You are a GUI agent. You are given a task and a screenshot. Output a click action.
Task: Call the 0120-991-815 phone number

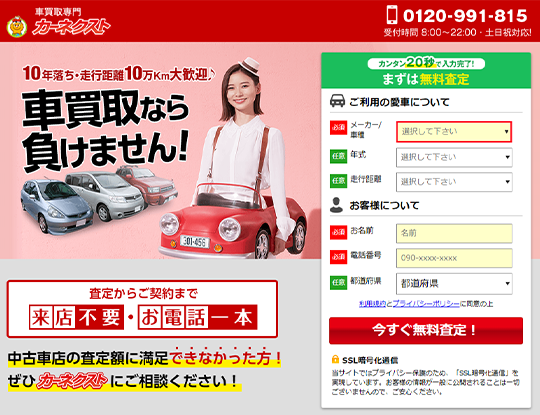coord(465,16)
